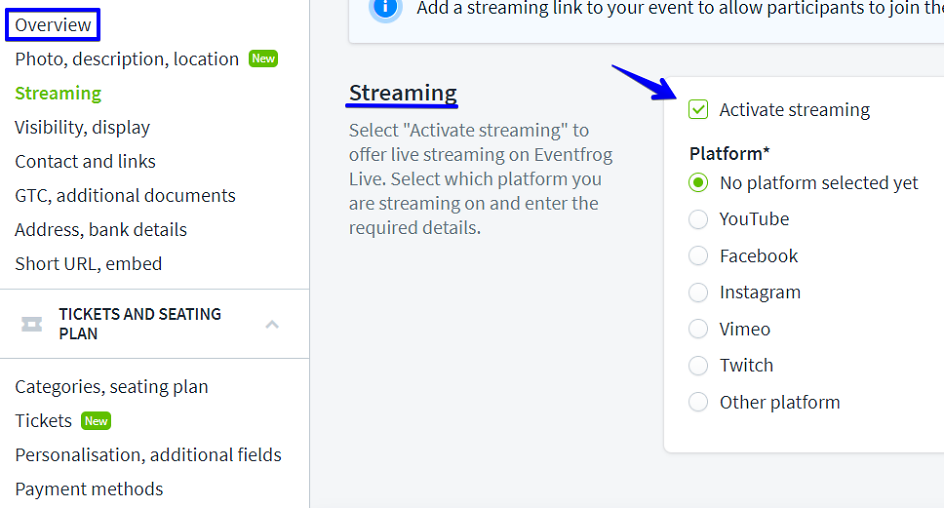Go to Address, bank details
Screen dimensions: 944x508
[x=101, y=229]
